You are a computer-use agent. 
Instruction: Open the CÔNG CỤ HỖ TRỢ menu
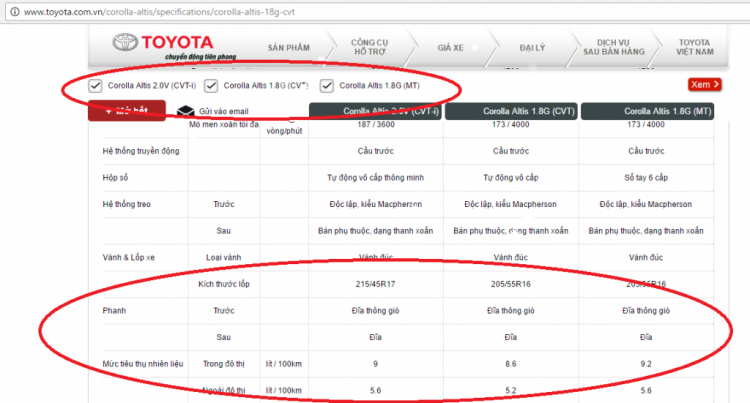(370, 47)
